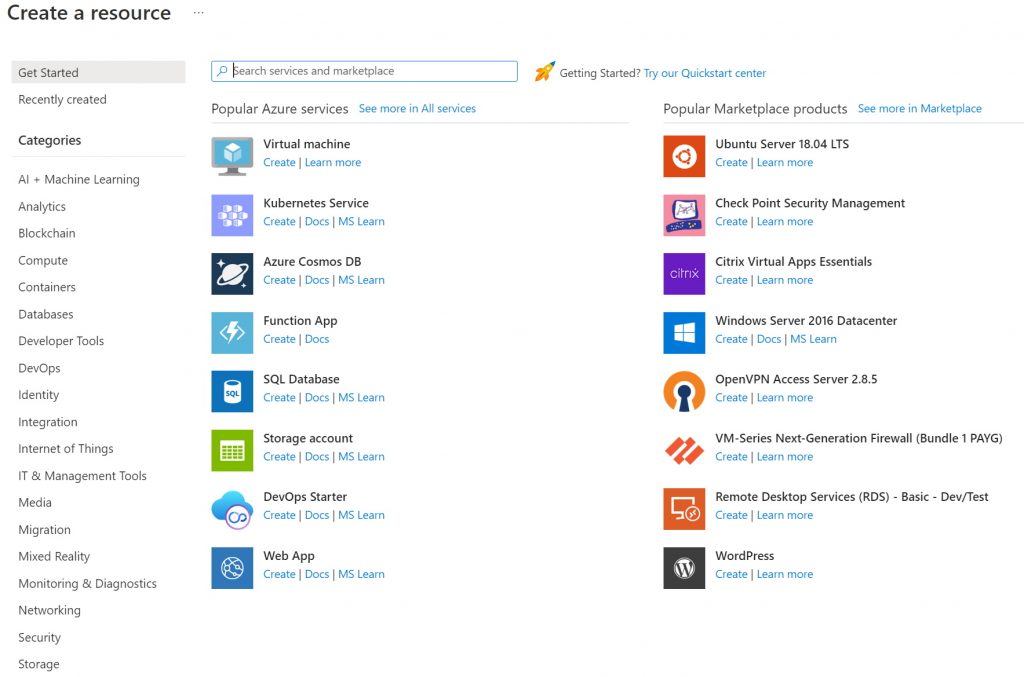
Task: Click Create under Web App
Action: click(x=280, y=574)
